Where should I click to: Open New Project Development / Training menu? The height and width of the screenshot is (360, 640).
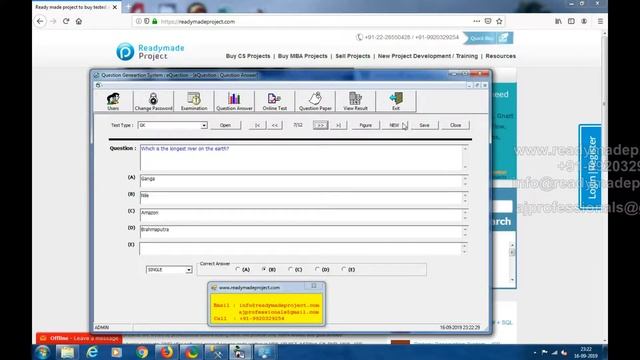(428, 56)
